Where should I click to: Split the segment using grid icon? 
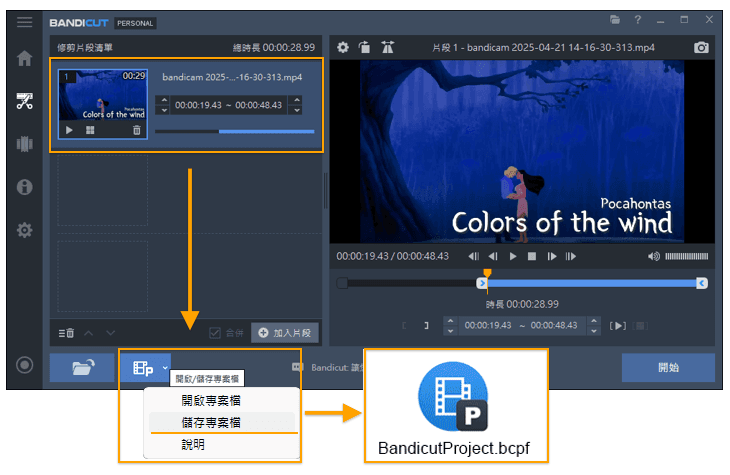click(90, 130)
